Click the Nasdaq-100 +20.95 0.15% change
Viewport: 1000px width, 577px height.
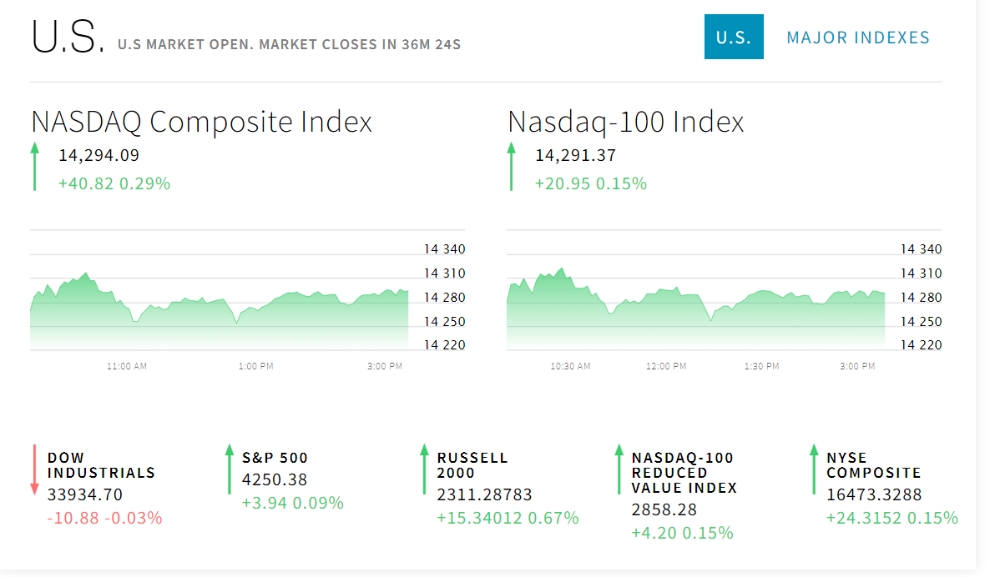tap(591, 184)
